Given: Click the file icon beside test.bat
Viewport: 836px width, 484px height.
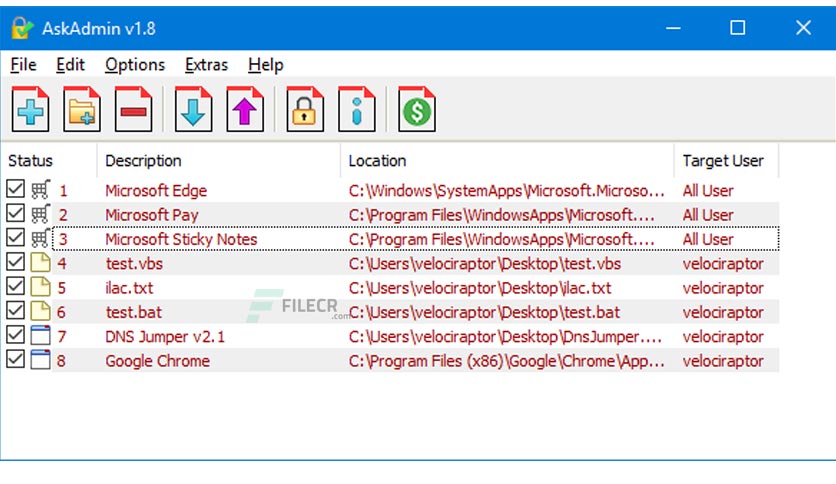Looking at the screenshot, I should coord(41,311).
